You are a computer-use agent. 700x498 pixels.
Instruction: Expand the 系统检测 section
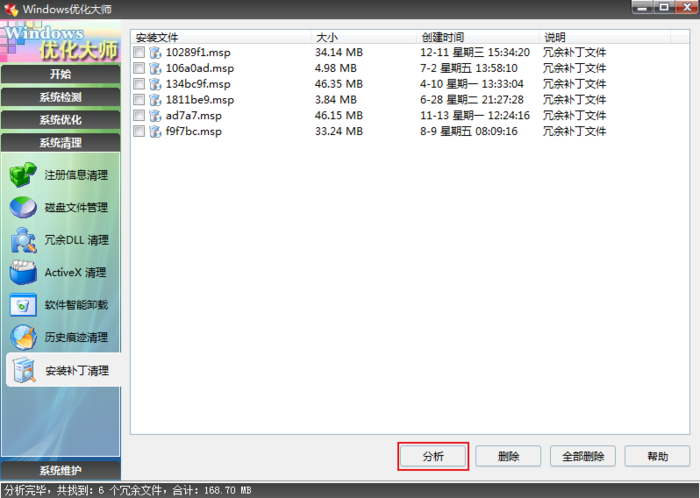61,97
